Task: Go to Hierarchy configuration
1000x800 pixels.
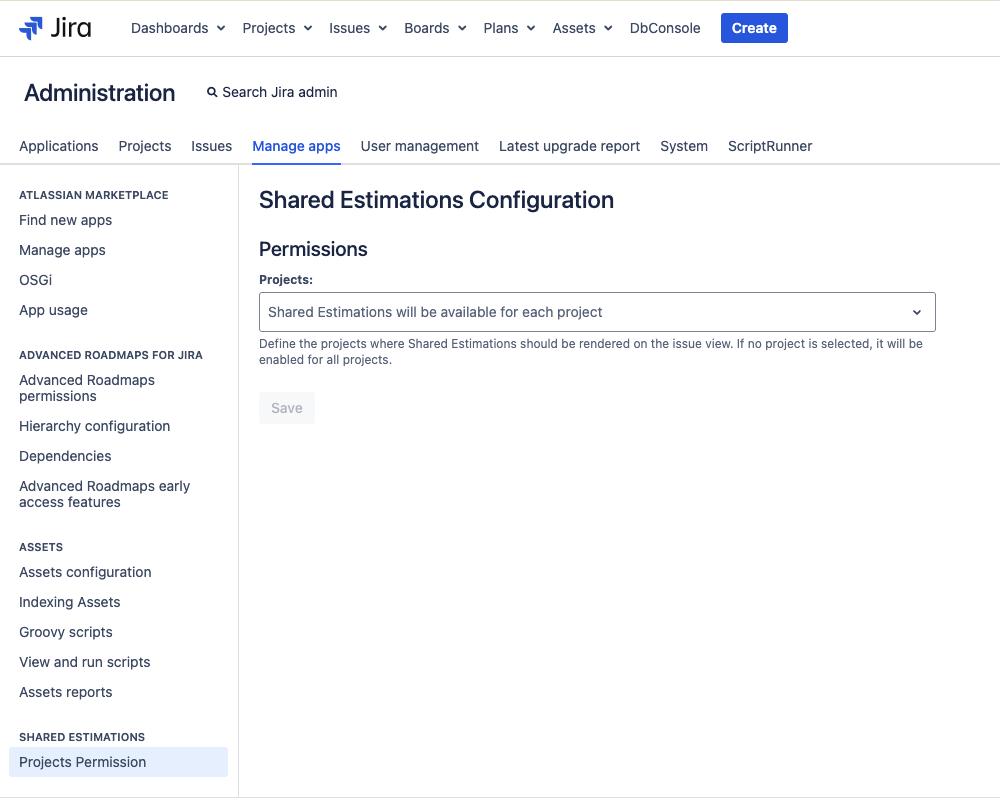Action: [94, 426]
